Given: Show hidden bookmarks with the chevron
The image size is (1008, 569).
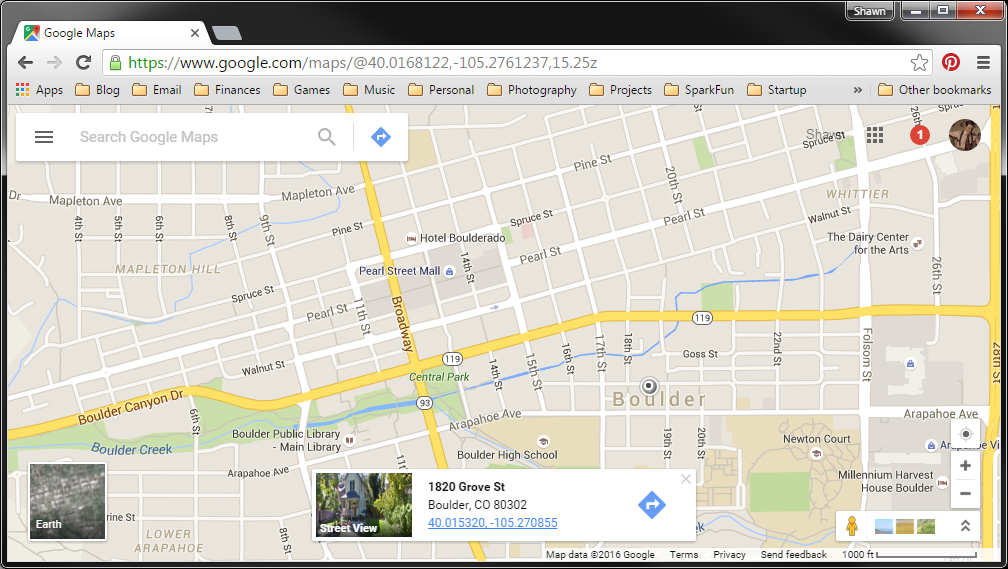Looking at the screenshot, I should tap(858, 90).
